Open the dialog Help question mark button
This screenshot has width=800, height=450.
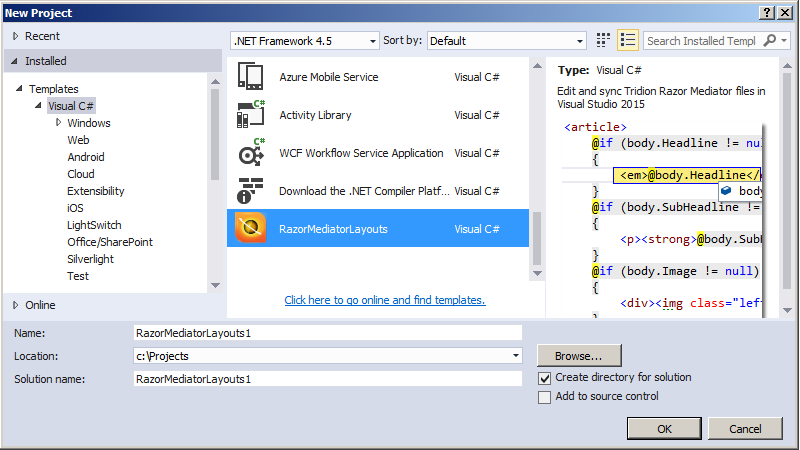(767, 13)
